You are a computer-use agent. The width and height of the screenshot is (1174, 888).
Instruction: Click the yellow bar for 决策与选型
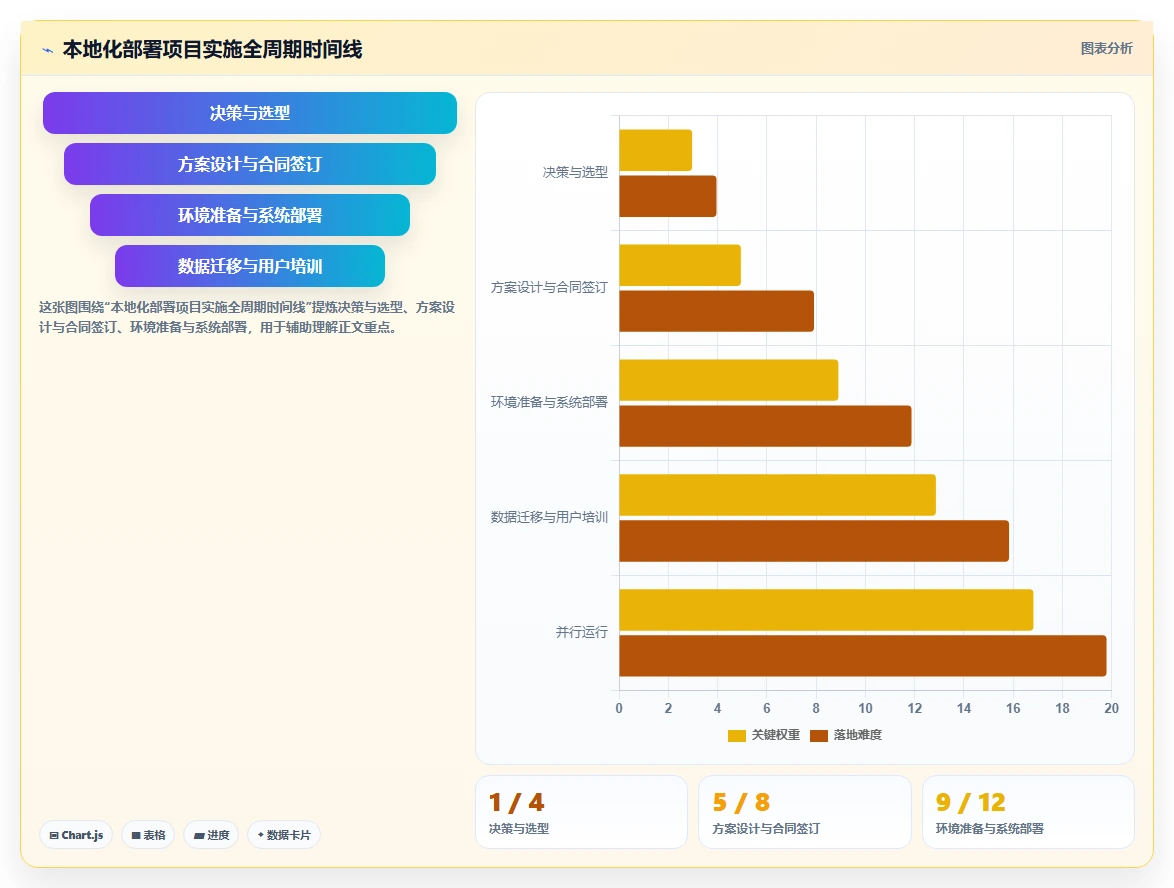point(655,150)
